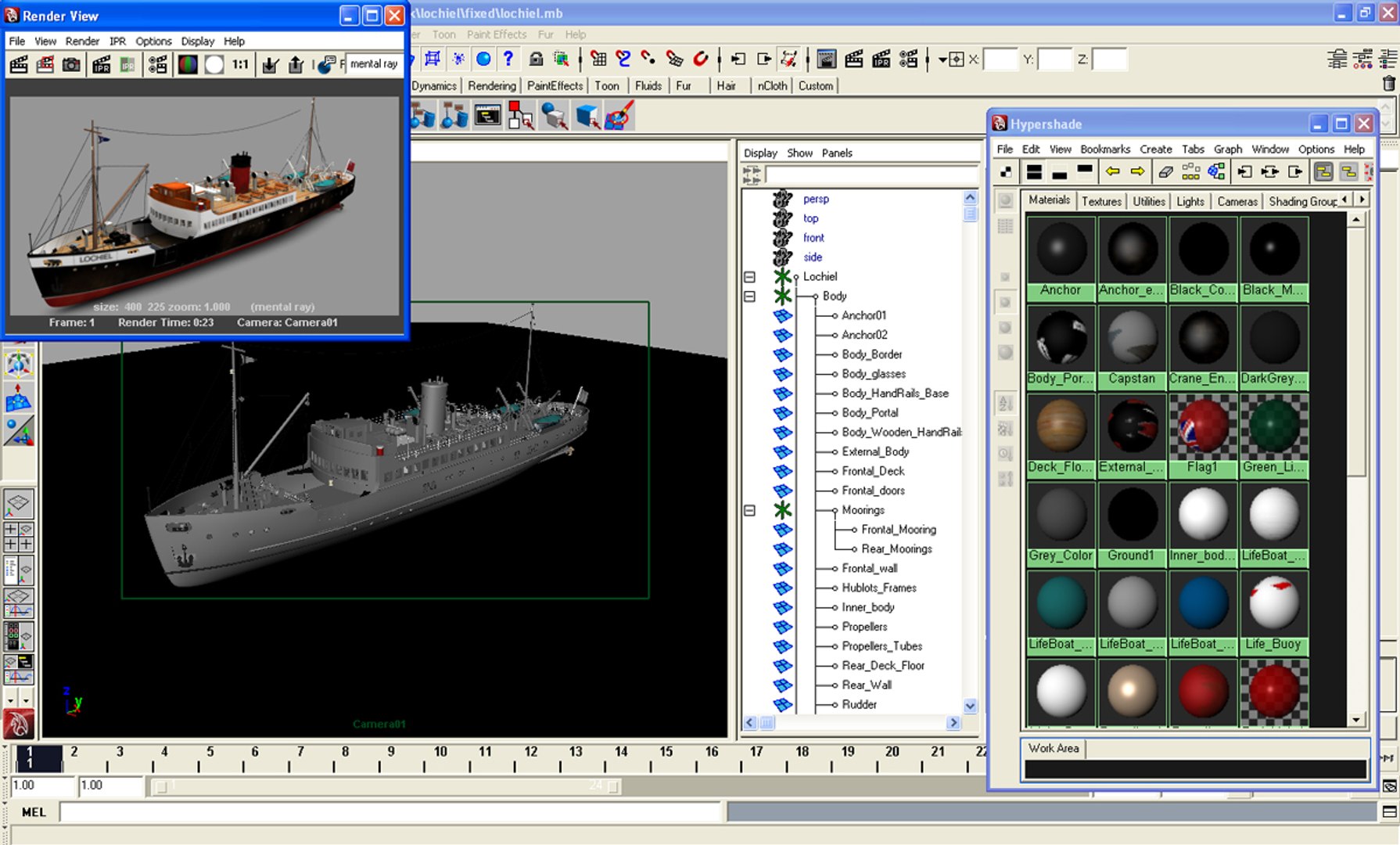1400x845 pixels.
Task: Collapse the Moorings group in the outliner
Action: [749, 510]
